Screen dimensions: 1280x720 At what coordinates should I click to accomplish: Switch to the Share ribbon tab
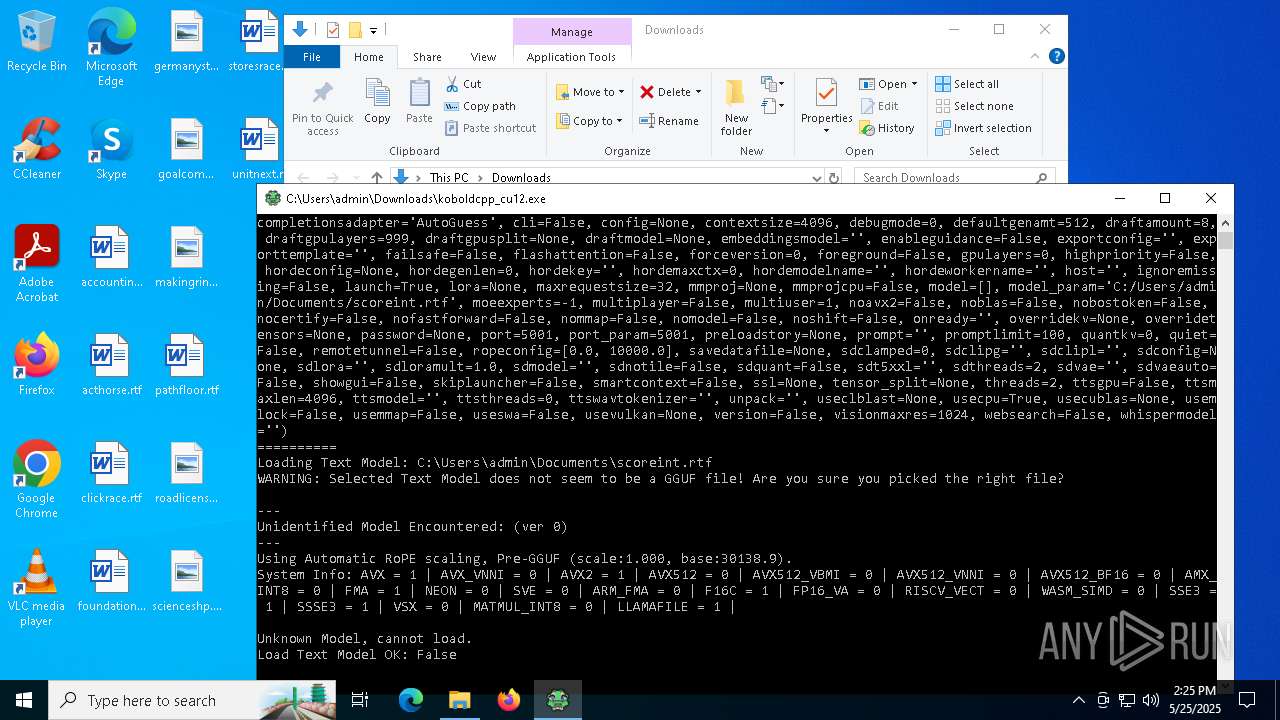point(427,57)
